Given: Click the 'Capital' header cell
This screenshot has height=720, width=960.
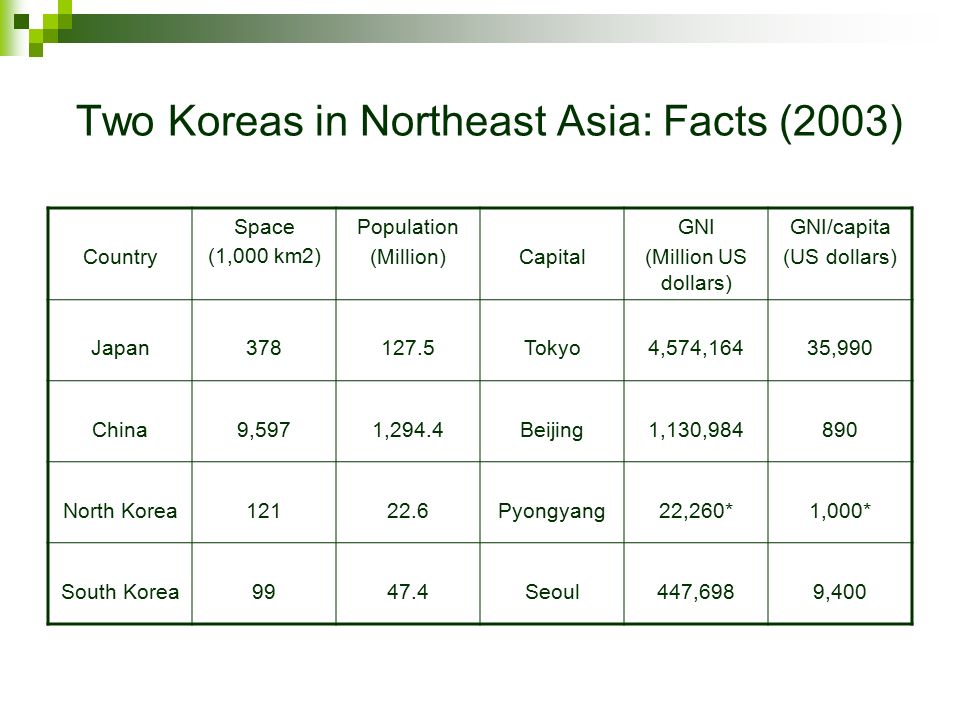Looking at the screenshot, I should 552,254.
